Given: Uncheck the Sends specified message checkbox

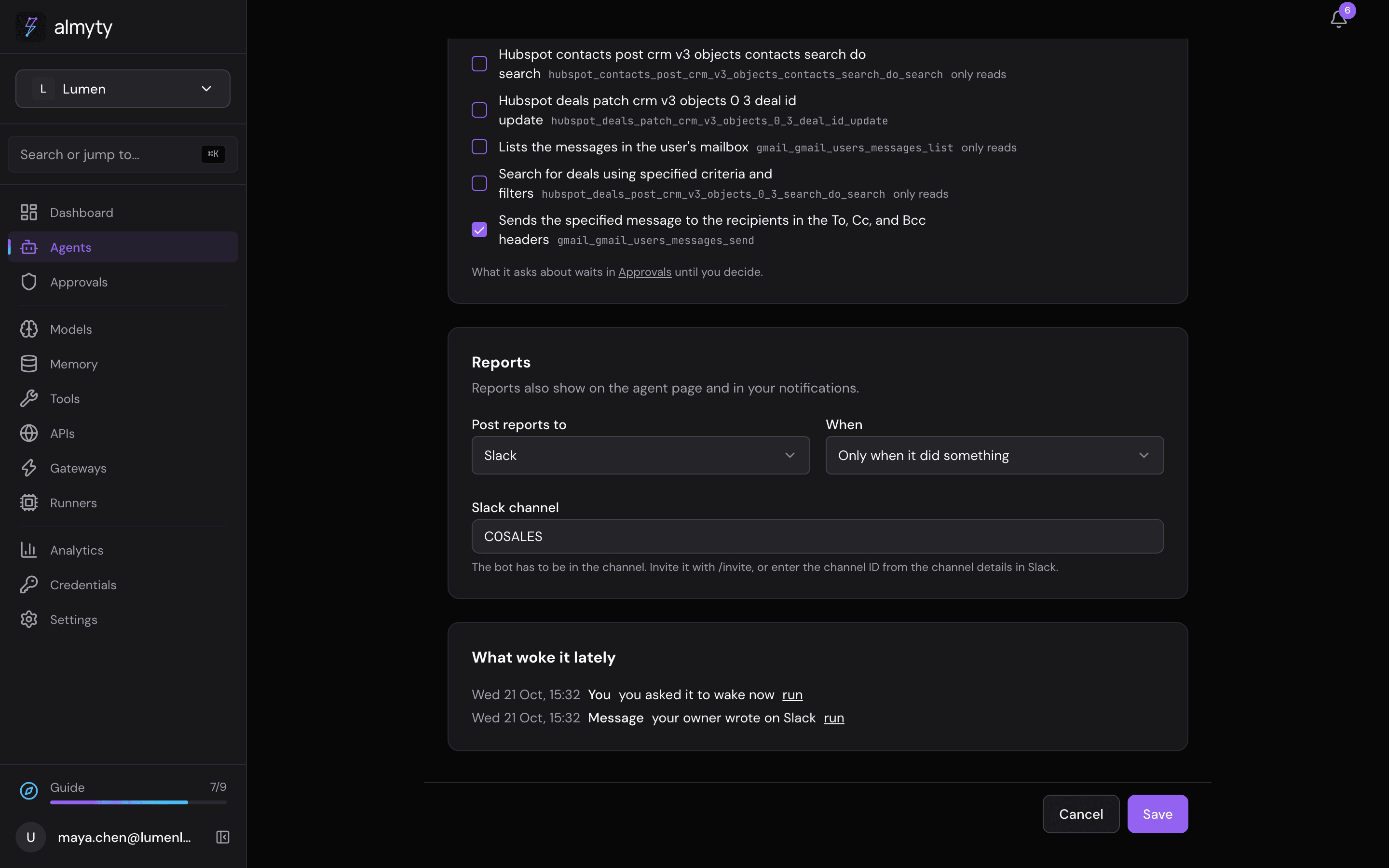Looking at the screenshot, I should [x=479, y=230].
